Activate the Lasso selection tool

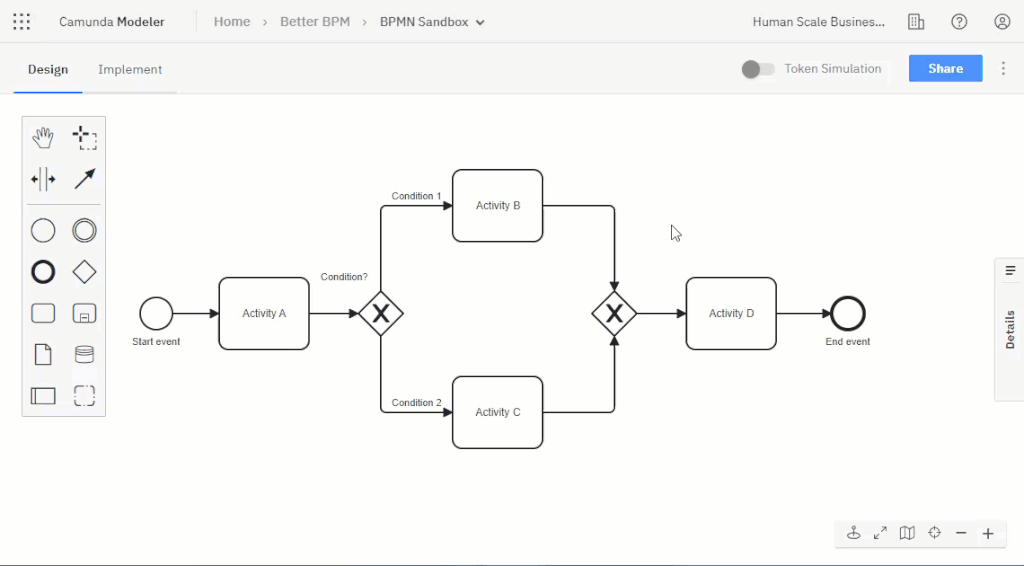click(85, 138)
